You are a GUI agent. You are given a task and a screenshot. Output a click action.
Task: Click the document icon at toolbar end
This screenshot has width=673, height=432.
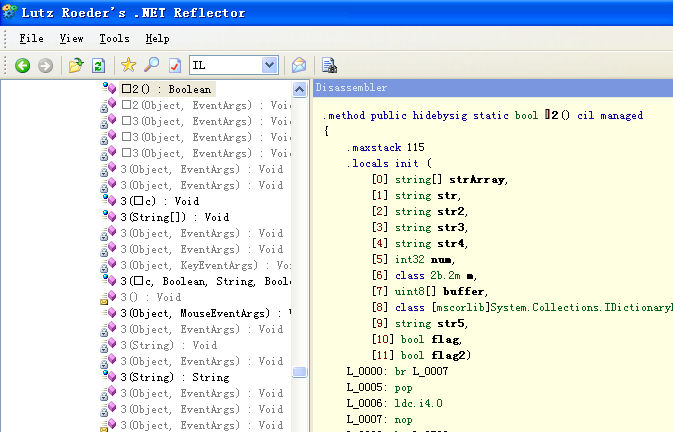[328, 65]
